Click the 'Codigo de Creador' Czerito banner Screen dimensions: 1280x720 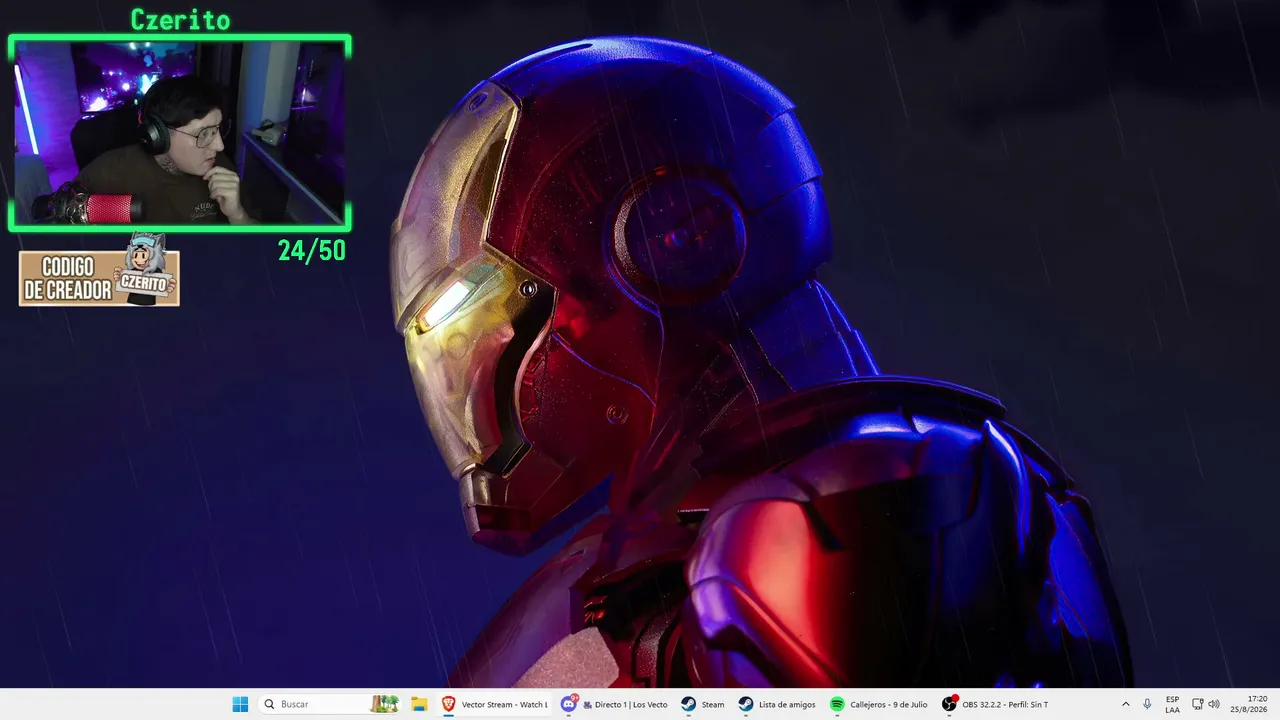[x=99, y=270]
